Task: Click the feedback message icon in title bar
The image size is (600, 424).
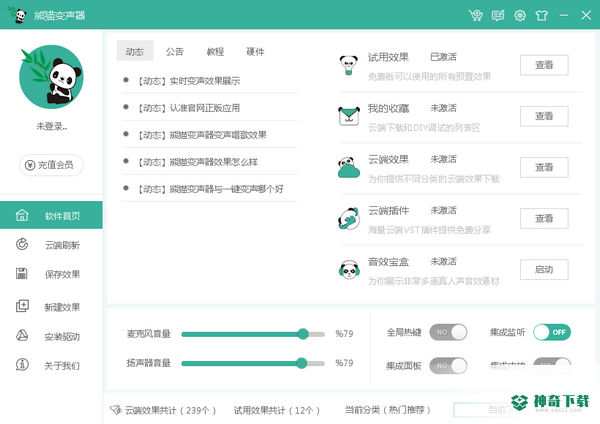Action: (498, 15)
